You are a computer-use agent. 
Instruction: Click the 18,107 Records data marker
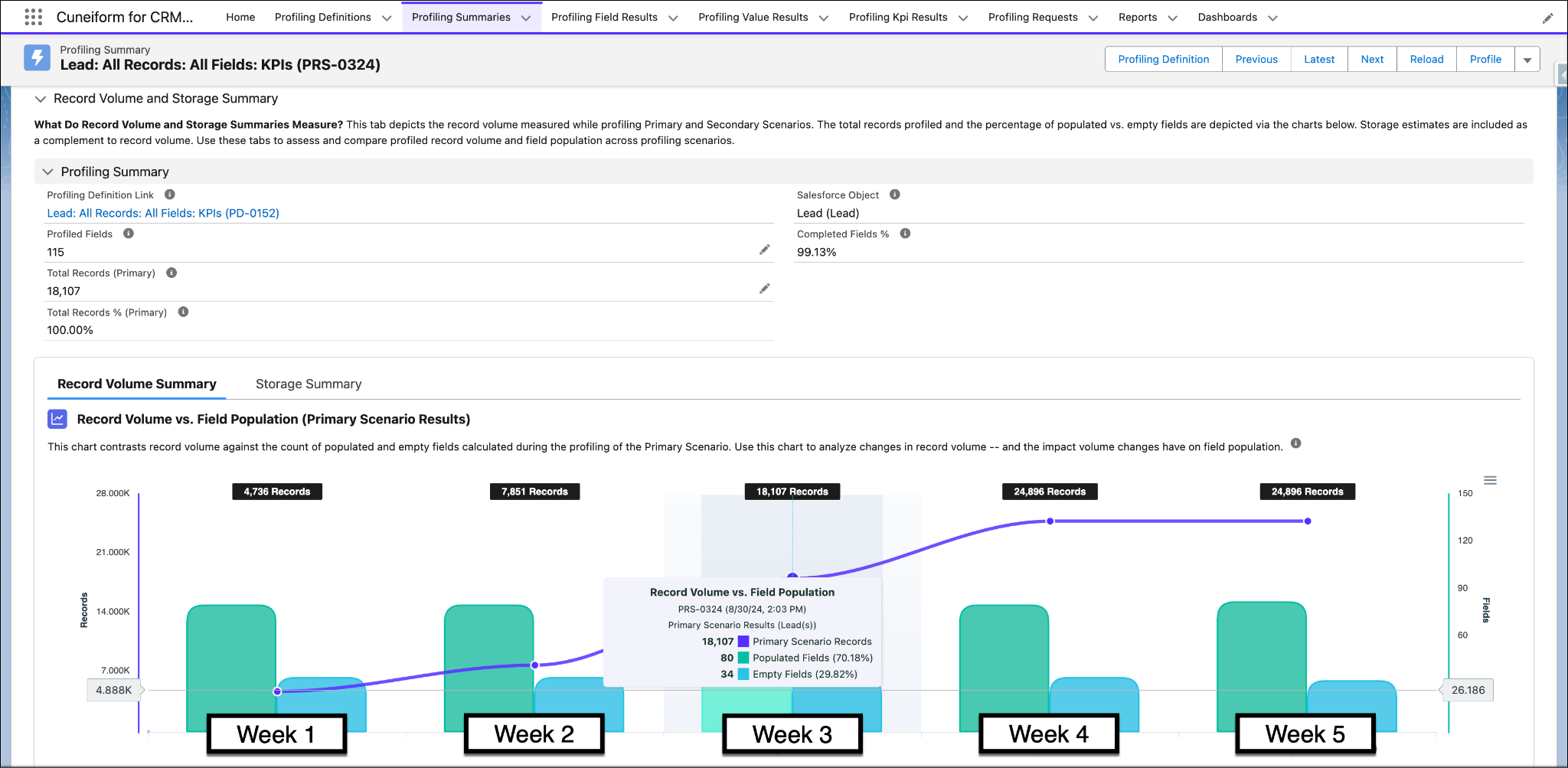point(792,575)
